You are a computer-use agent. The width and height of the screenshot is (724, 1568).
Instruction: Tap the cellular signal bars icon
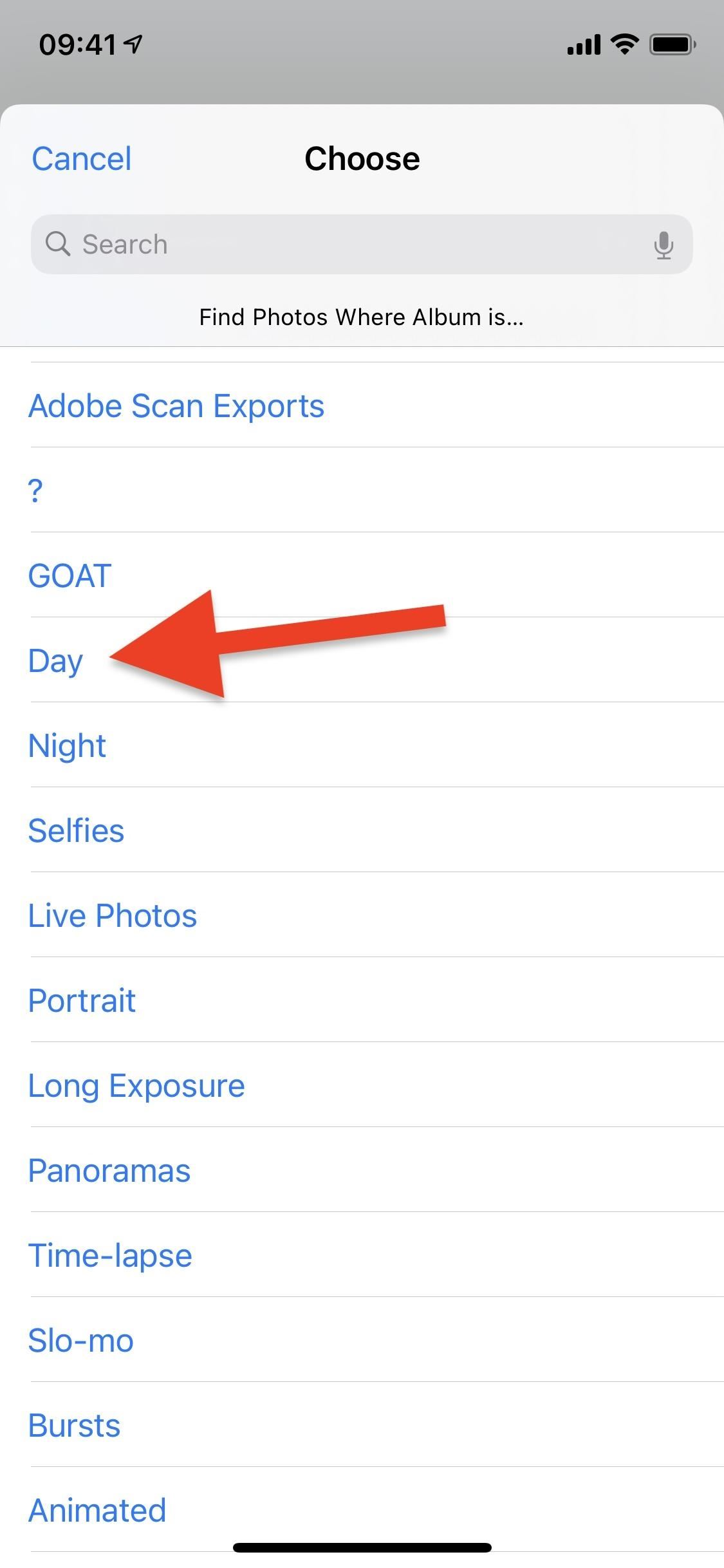(584, 45)
